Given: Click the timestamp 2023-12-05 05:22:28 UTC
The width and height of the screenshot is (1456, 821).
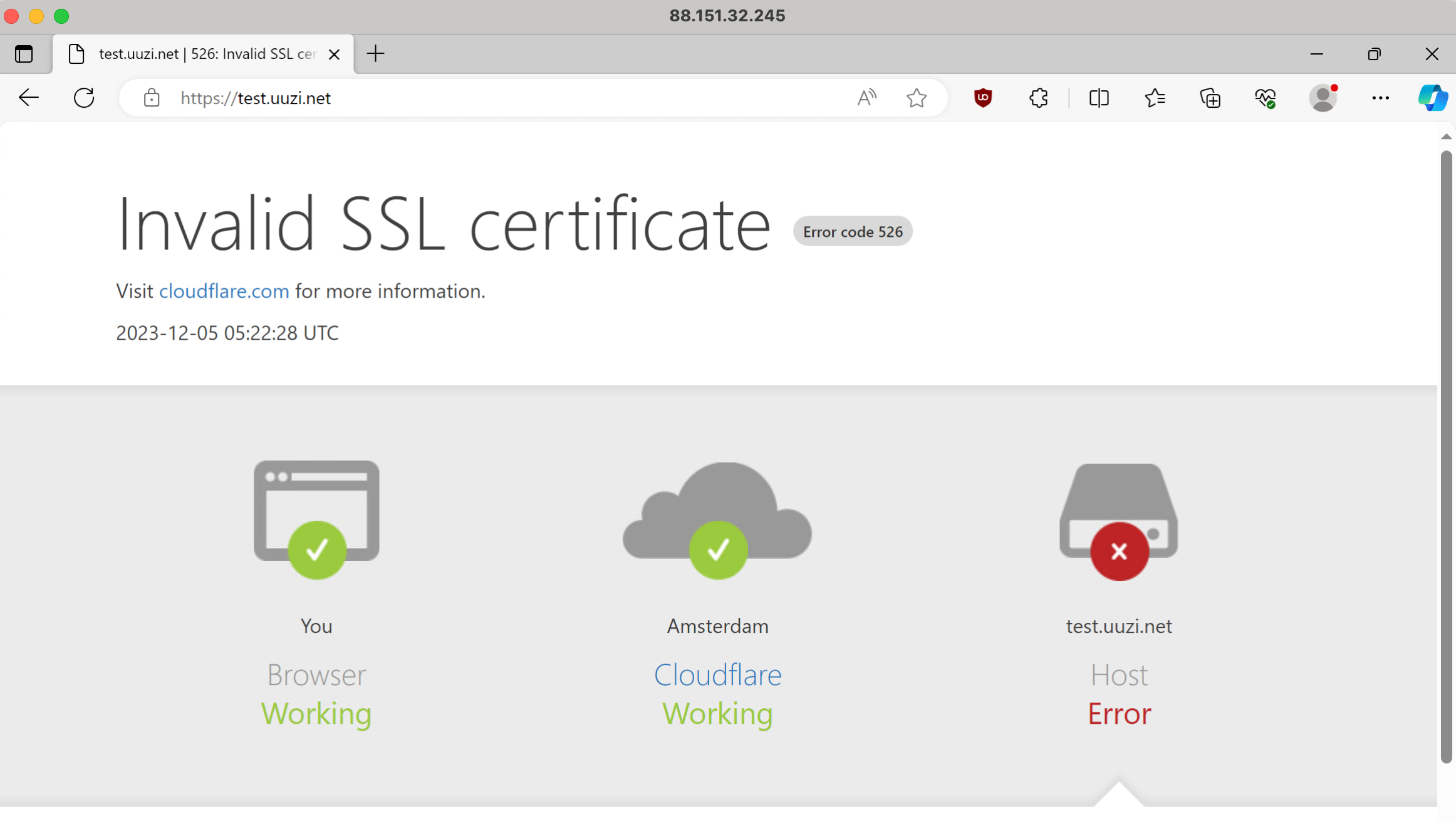Looking at the screenshot, I should click(x=227, y=333).
